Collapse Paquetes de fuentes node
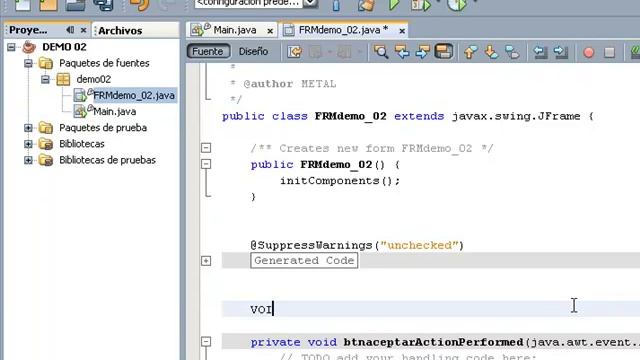The width and height of the screenshot is (640, 360). pyautogui.click(x=28, y=63)
